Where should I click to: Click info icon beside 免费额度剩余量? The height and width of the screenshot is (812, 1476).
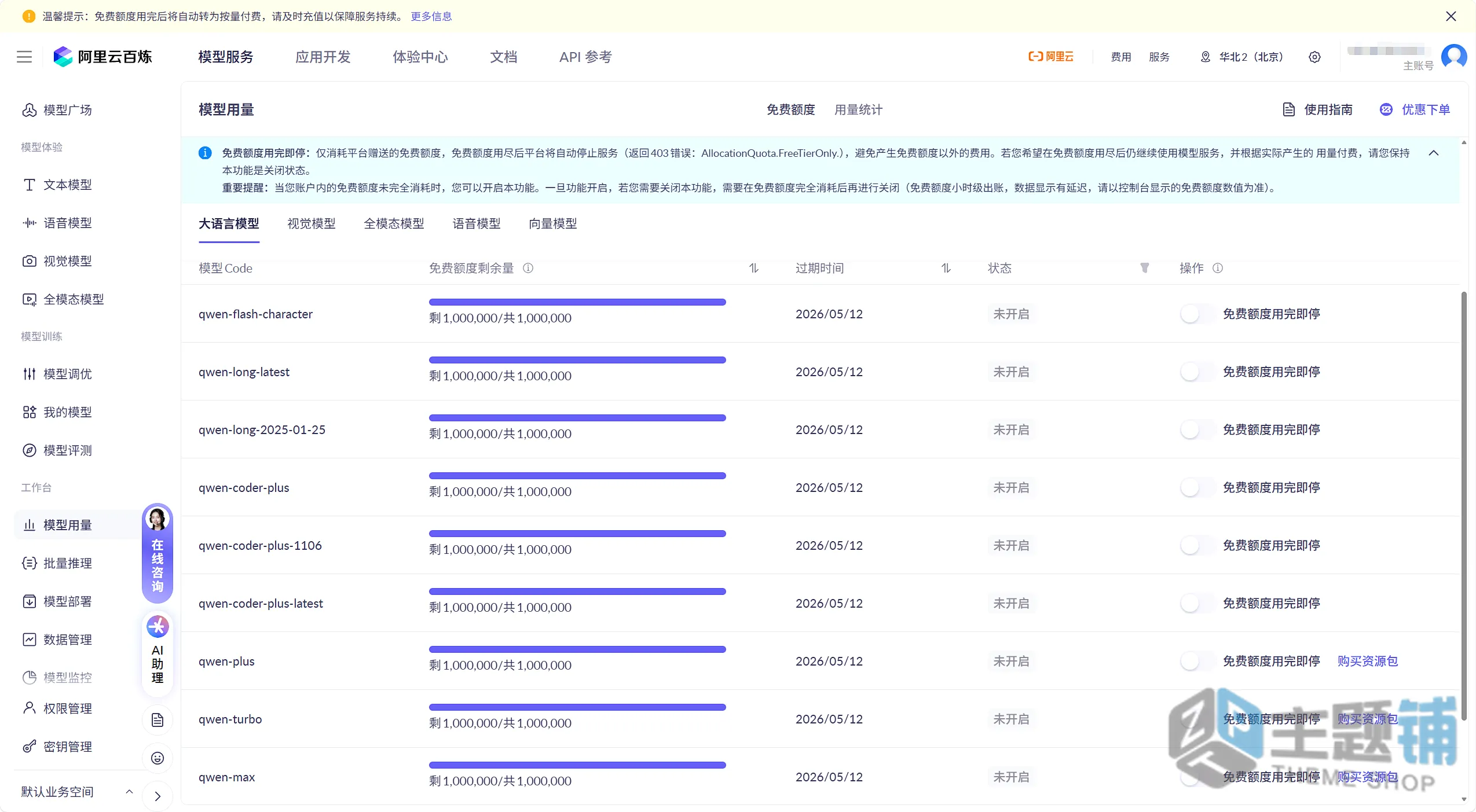528,268
